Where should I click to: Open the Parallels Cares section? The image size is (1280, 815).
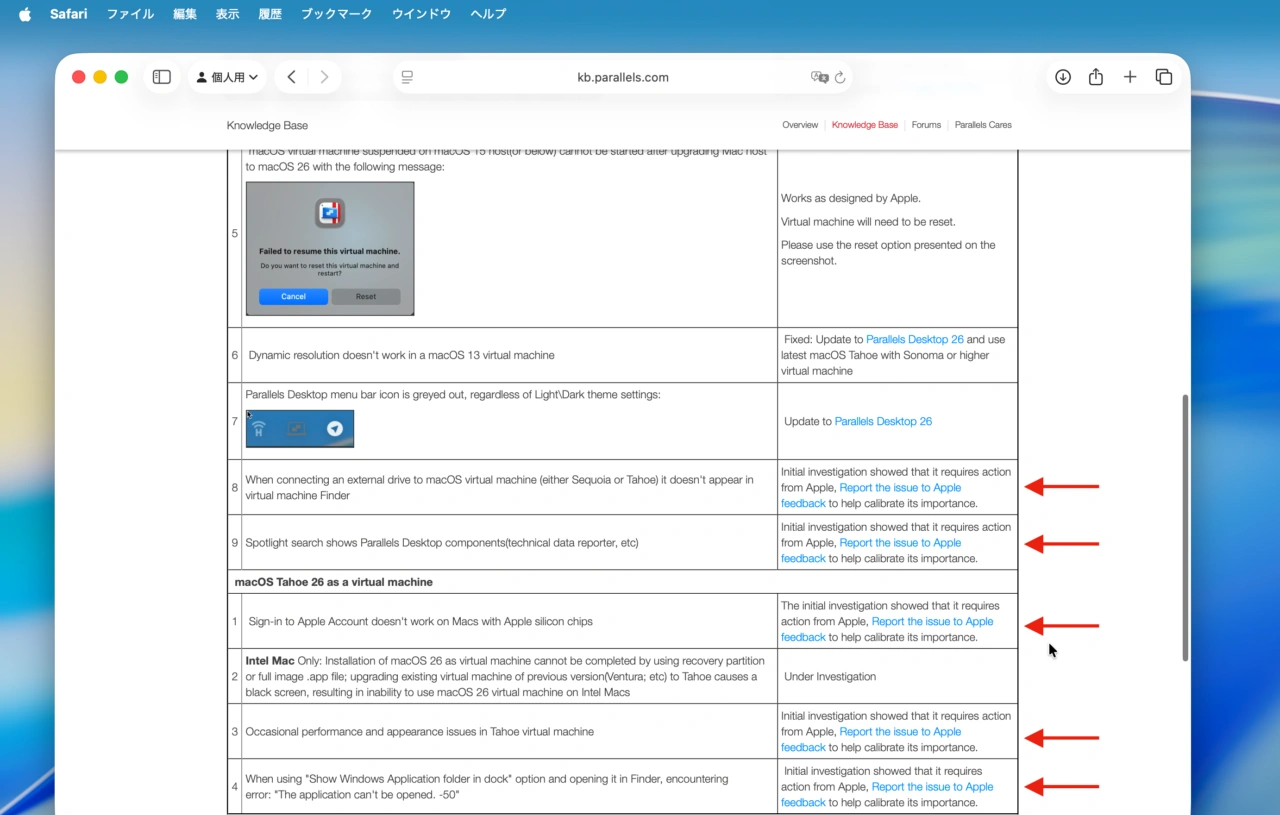pos(982,124)
